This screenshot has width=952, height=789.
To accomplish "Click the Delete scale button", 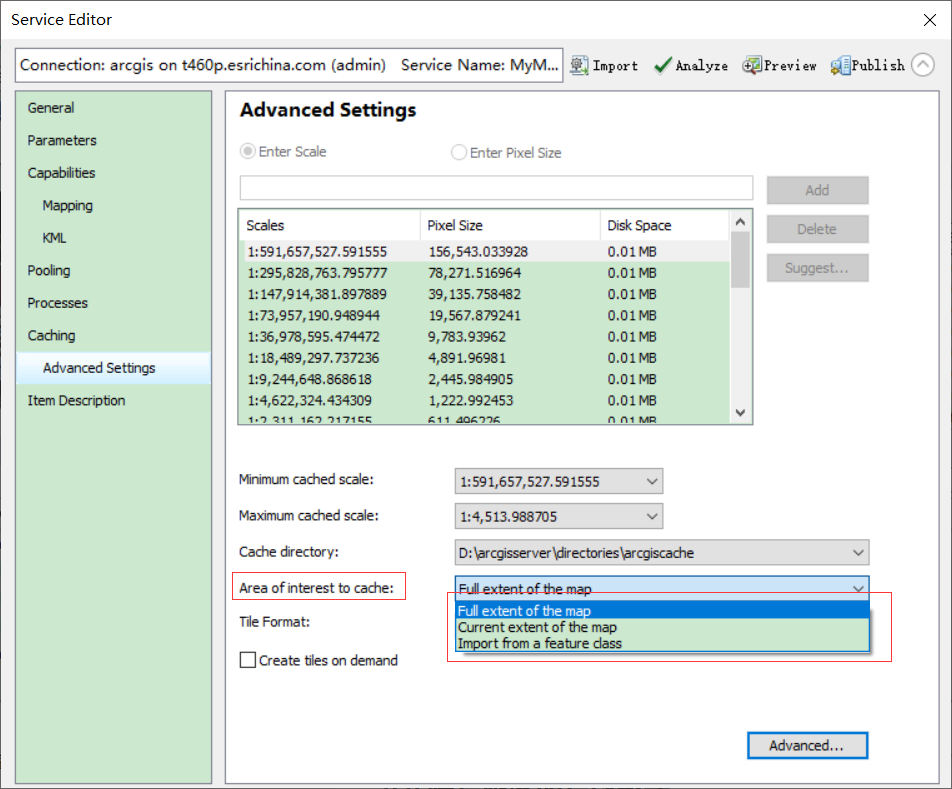I will 817,229.
